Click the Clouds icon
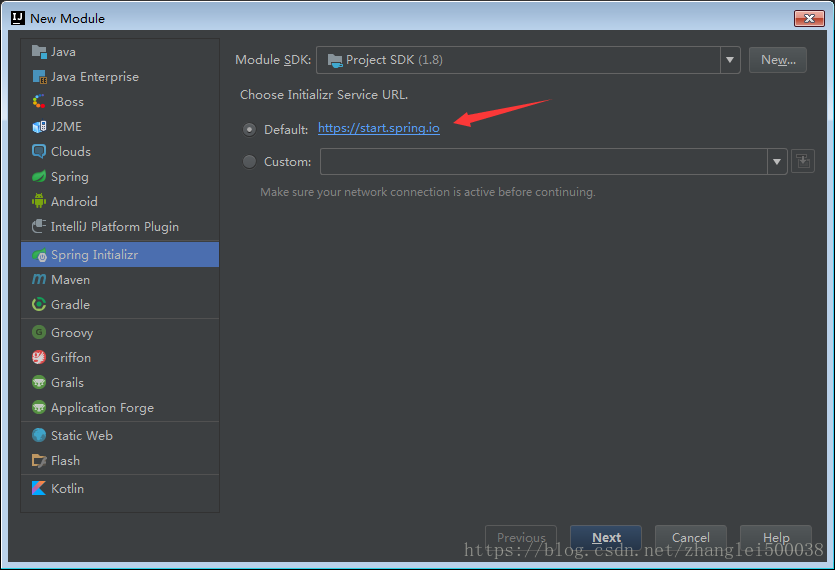This screenshot has height=570, width=835. click(39, 152)
